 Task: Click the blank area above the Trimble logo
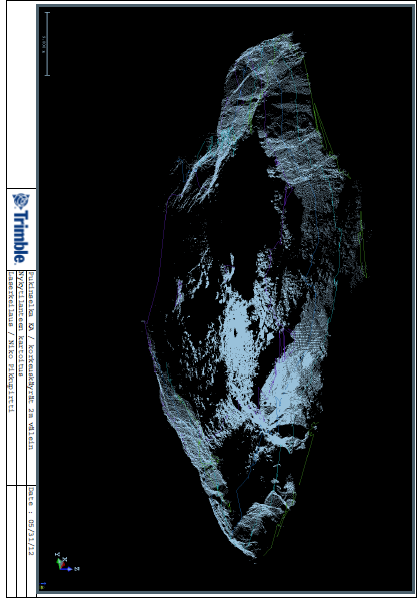pos(21,96)
